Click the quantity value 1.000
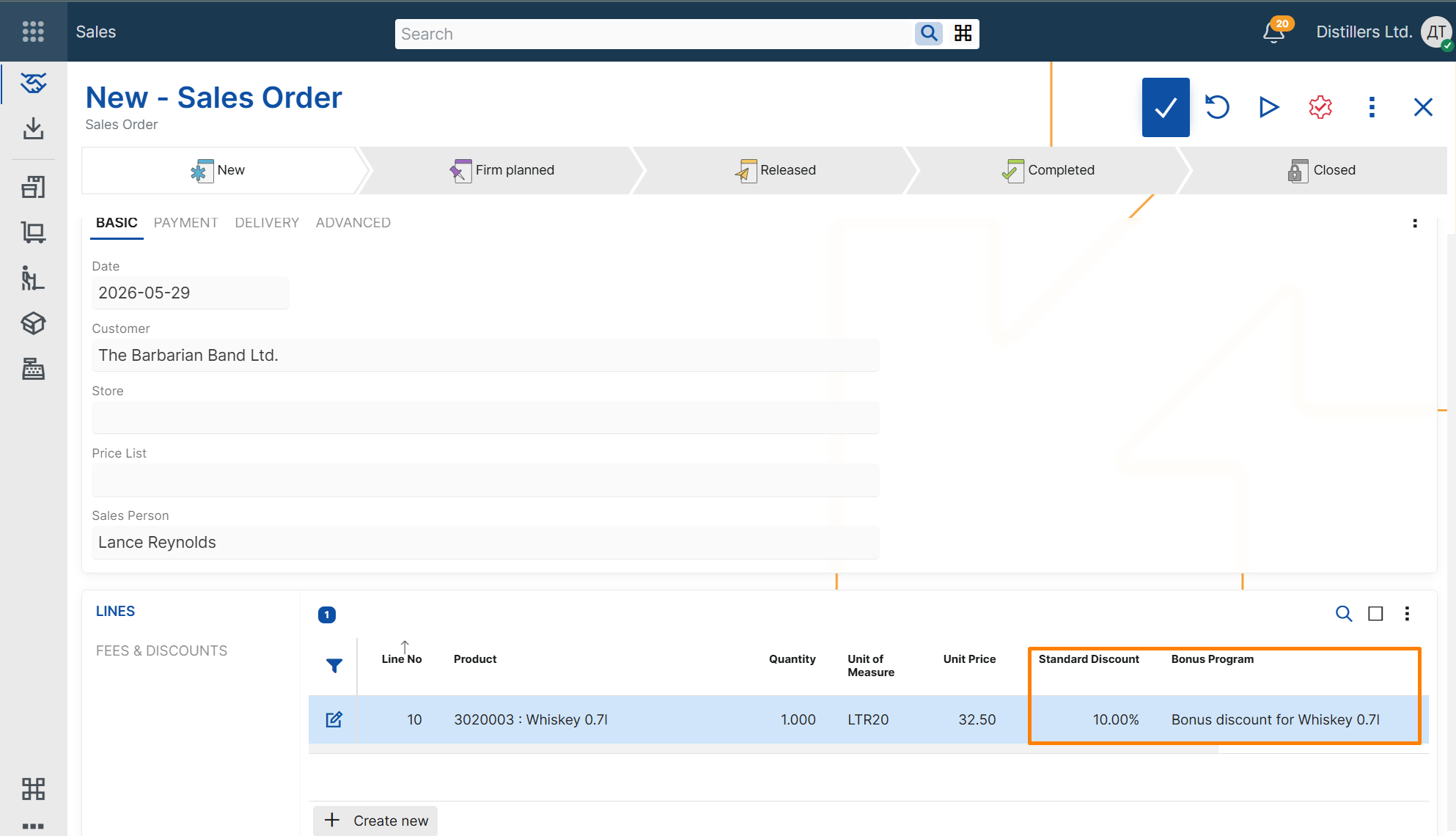 point(798,720)
